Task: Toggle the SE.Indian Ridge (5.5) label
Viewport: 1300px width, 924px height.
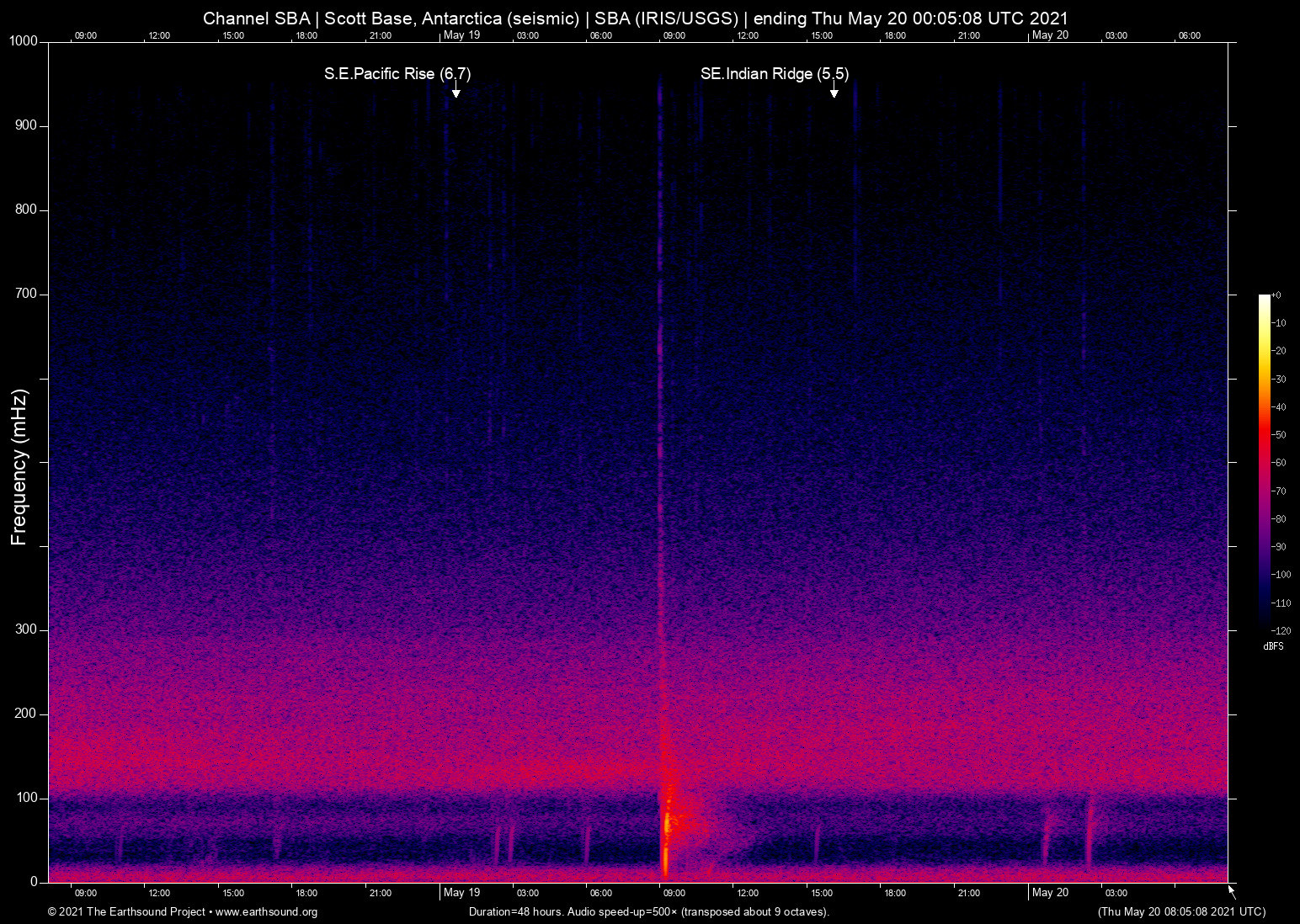Action: (774, 74)
